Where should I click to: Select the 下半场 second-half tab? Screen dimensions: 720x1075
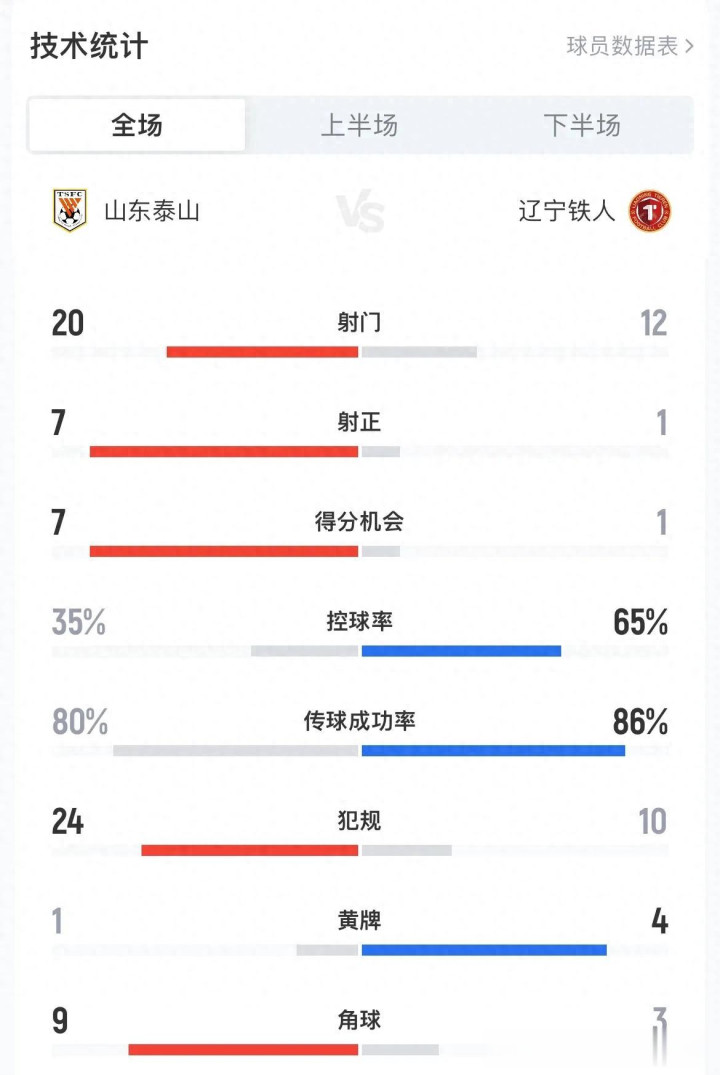[x=581, y=125]
